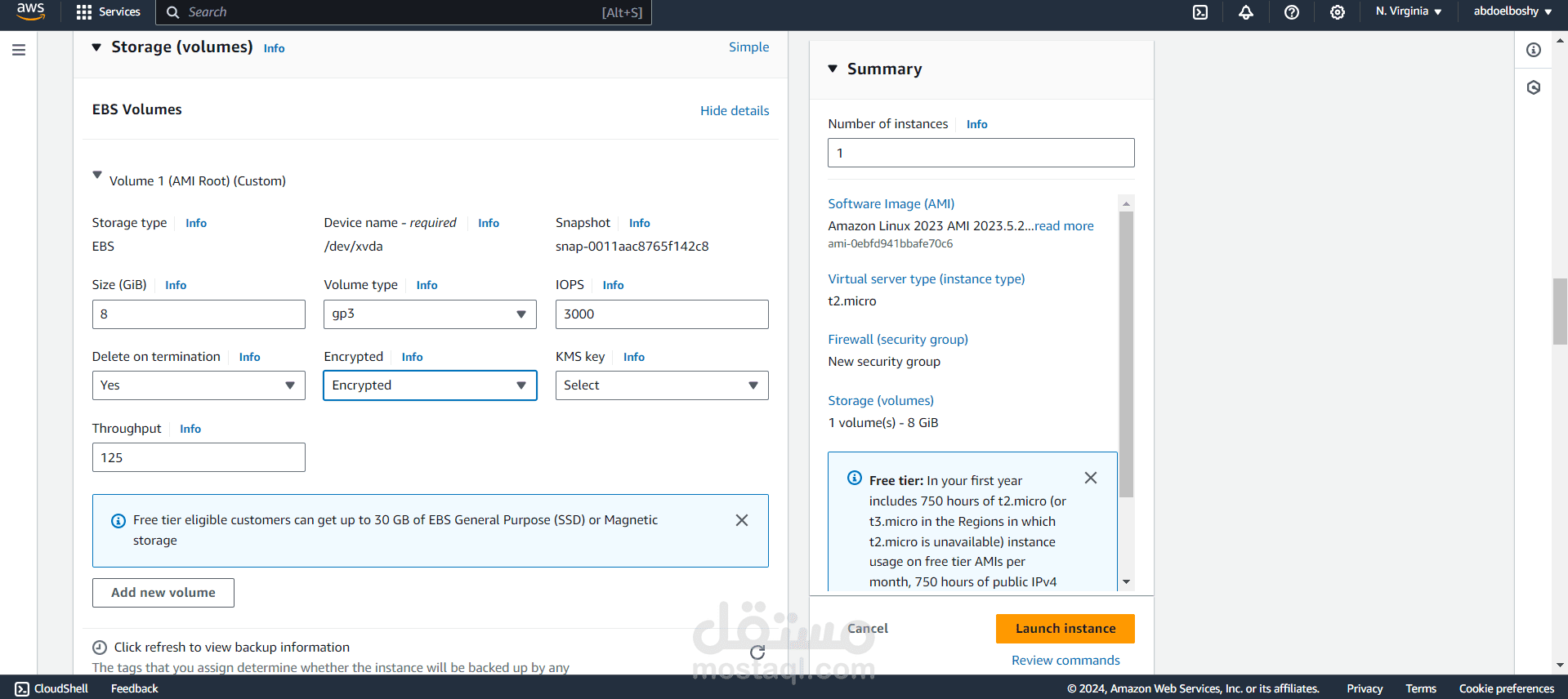The width and height of the screenshot is (1568, 699).
Task: Click the Throughput input field
Action: tap(199, 457)
